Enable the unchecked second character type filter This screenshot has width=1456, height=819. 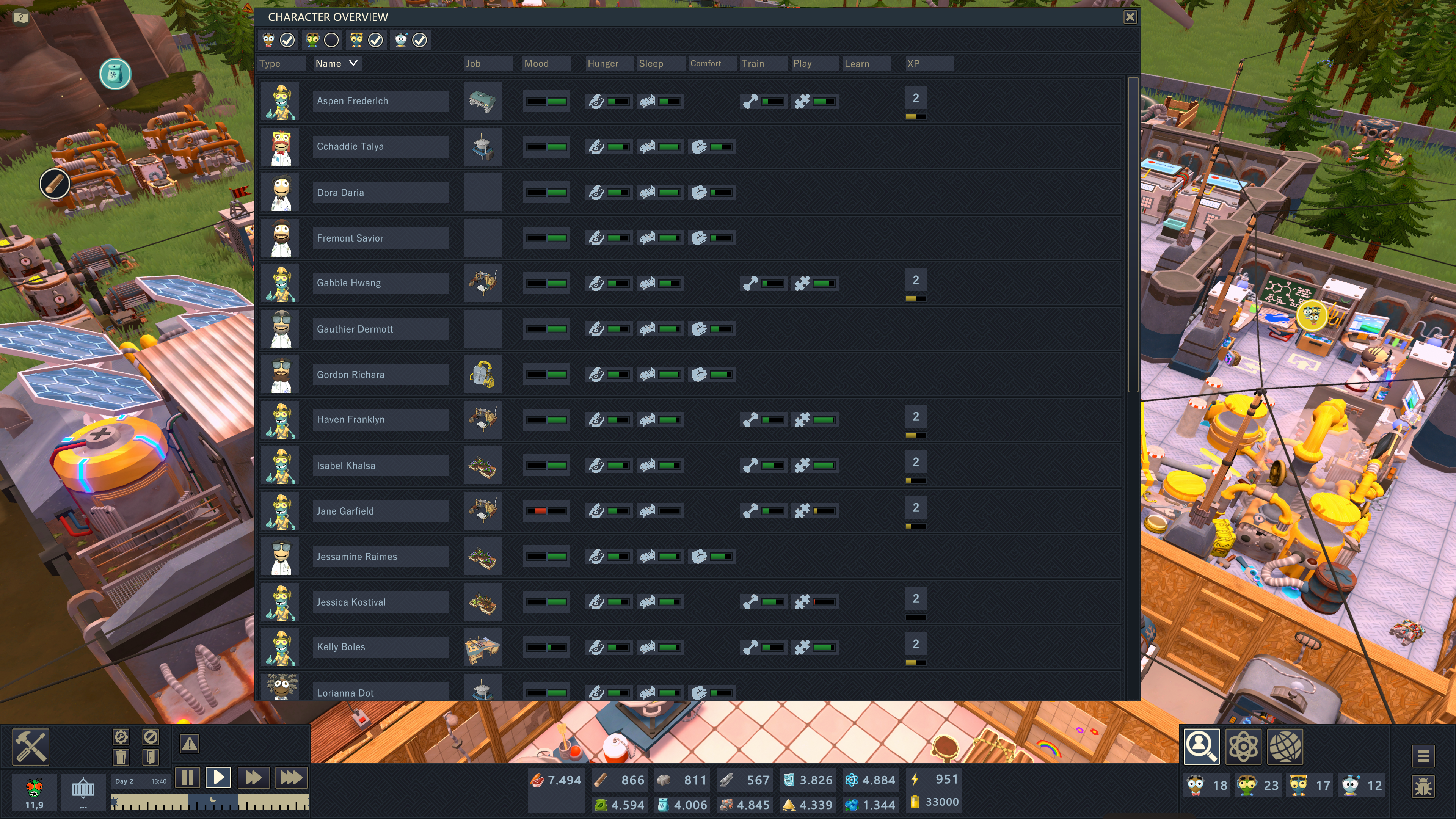coord(332,40)
